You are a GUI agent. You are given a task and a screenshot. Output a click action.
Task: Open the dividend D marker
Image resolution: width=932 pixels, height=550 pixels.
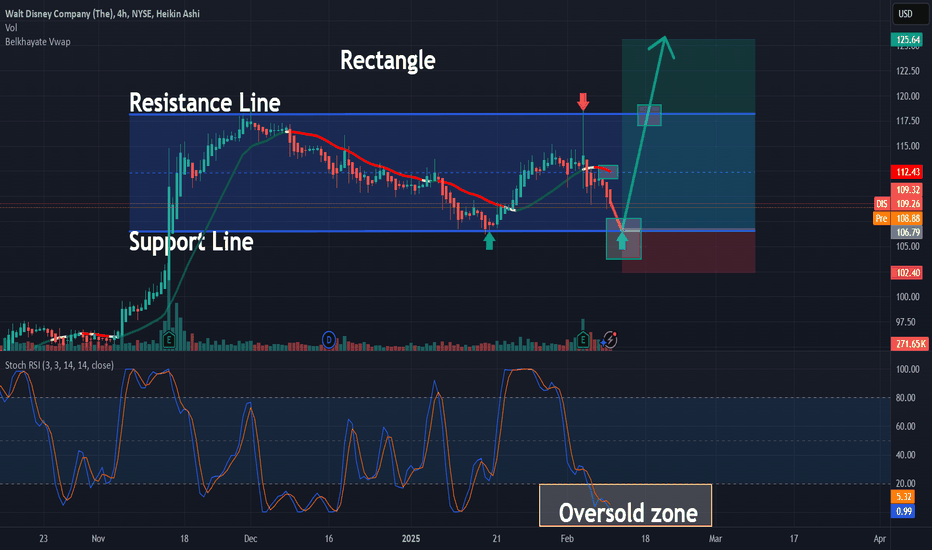click(x=329, y=340)
